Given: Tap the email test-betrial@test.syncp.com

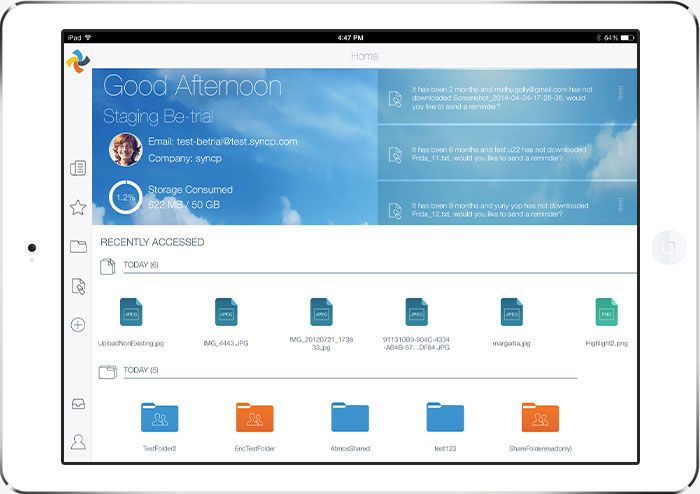Looking at the screenshot, I should coord(222,141).
